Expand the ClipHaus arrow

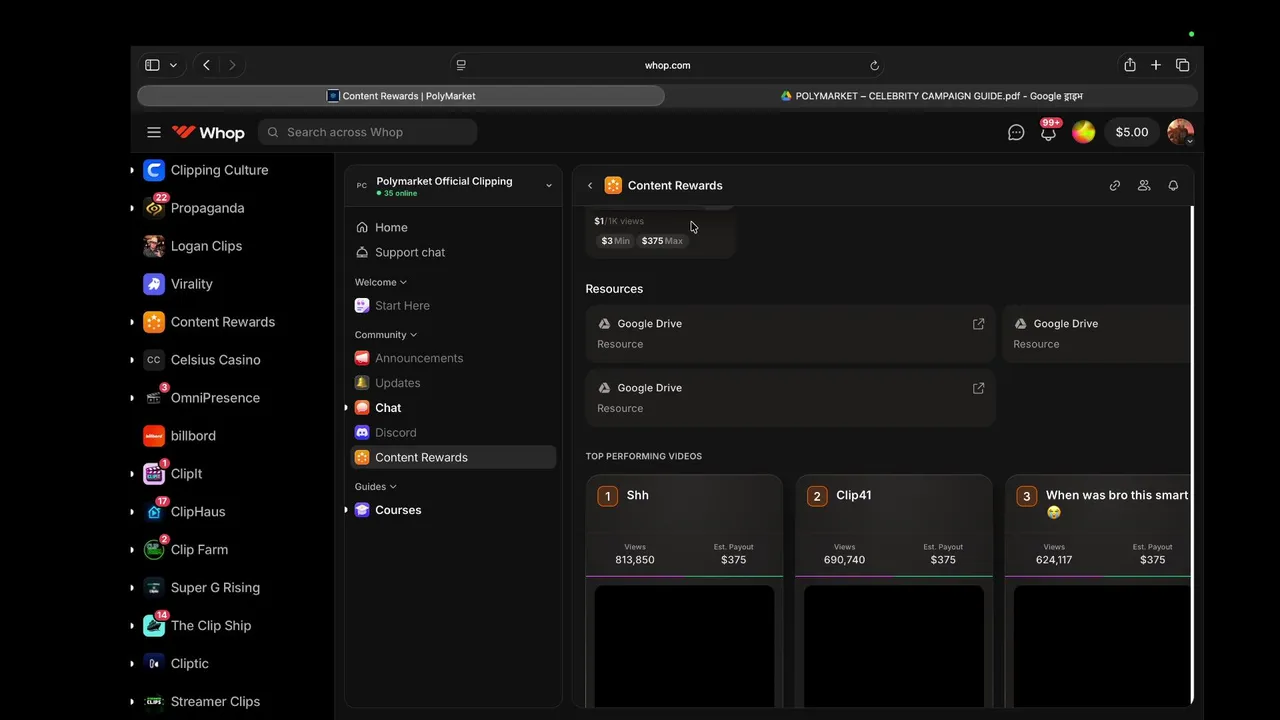click(x=132, y=512)
